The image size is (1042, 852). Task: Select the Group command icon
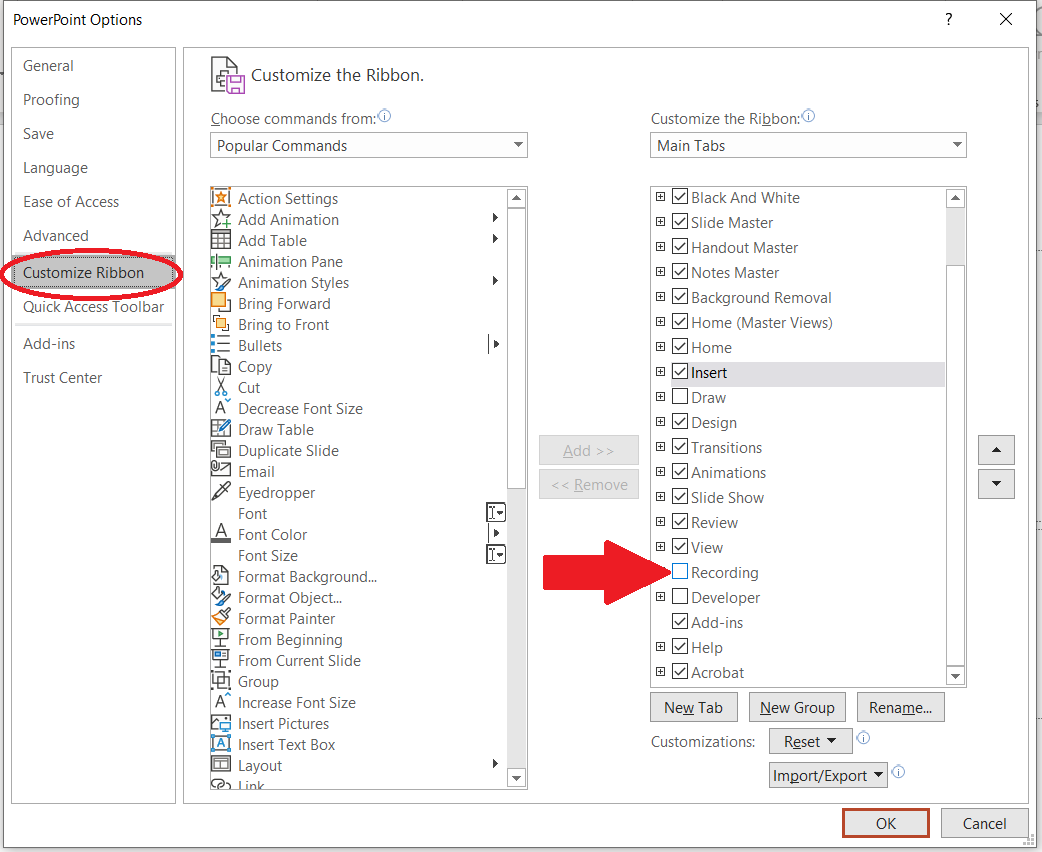point(221,681)
